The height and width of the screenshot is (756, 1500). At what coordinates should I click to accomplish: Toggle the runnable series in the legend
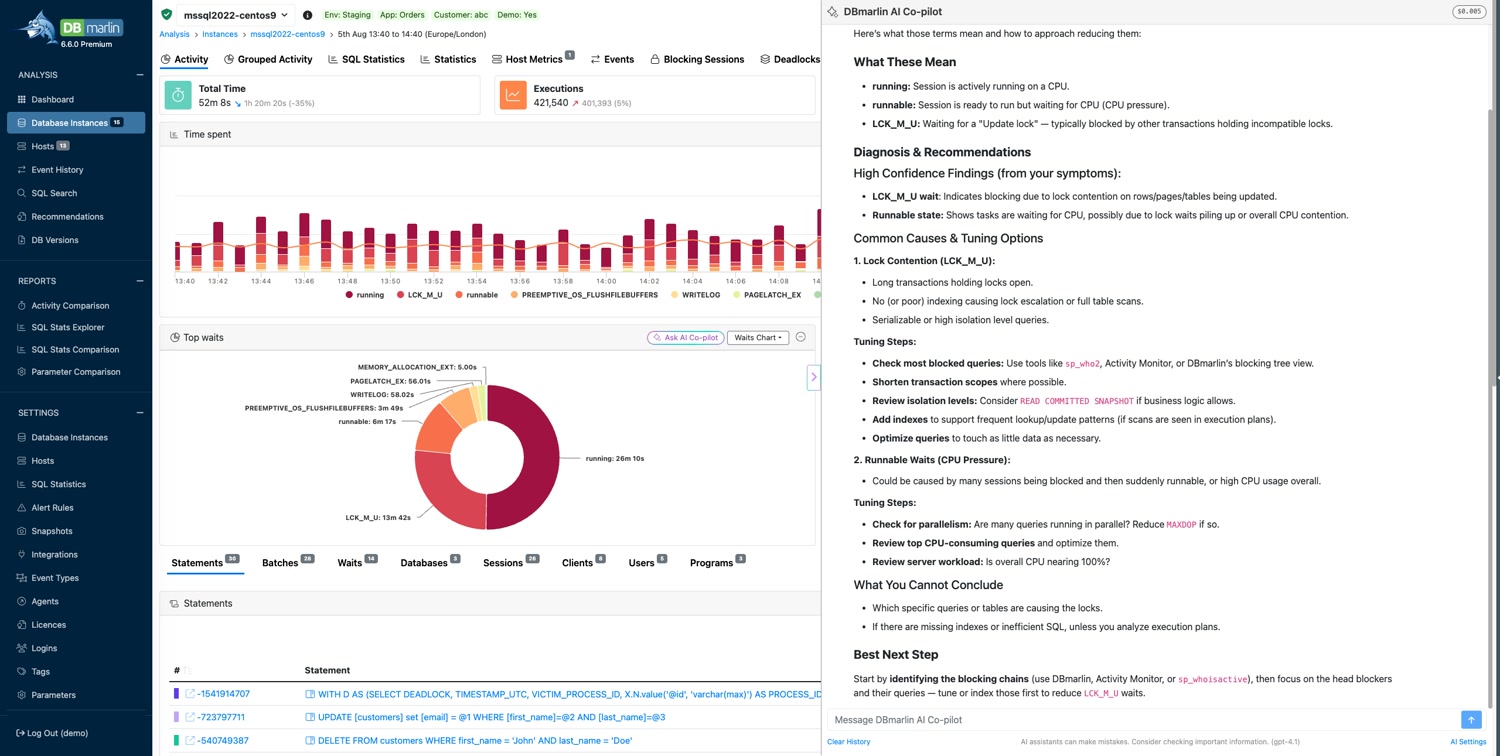pyautogui.click(x=476, y=295)
